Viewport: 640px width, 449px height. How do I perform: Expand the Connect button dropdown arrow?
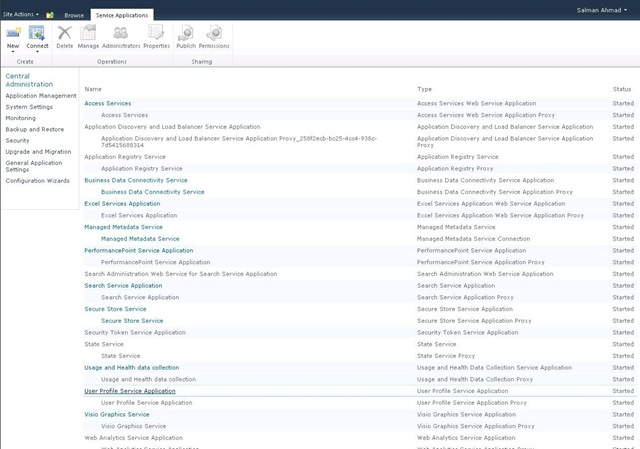tap(37, 51)
